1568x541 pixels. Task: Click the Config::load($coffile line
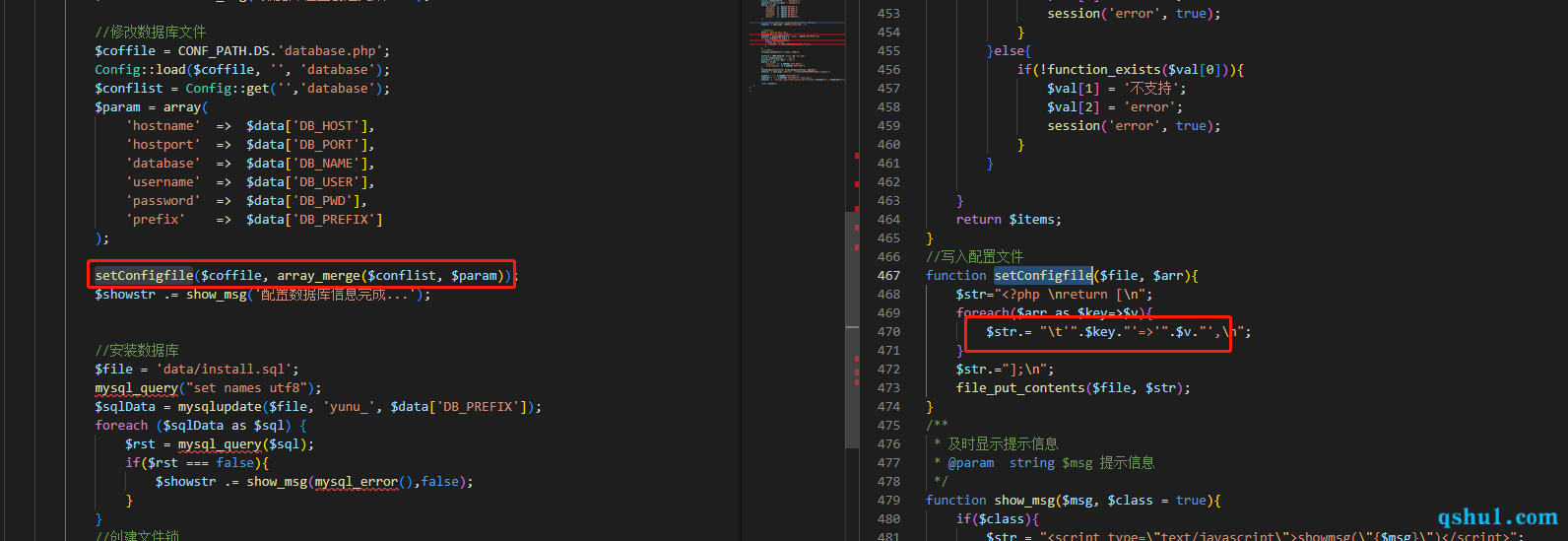242,70
